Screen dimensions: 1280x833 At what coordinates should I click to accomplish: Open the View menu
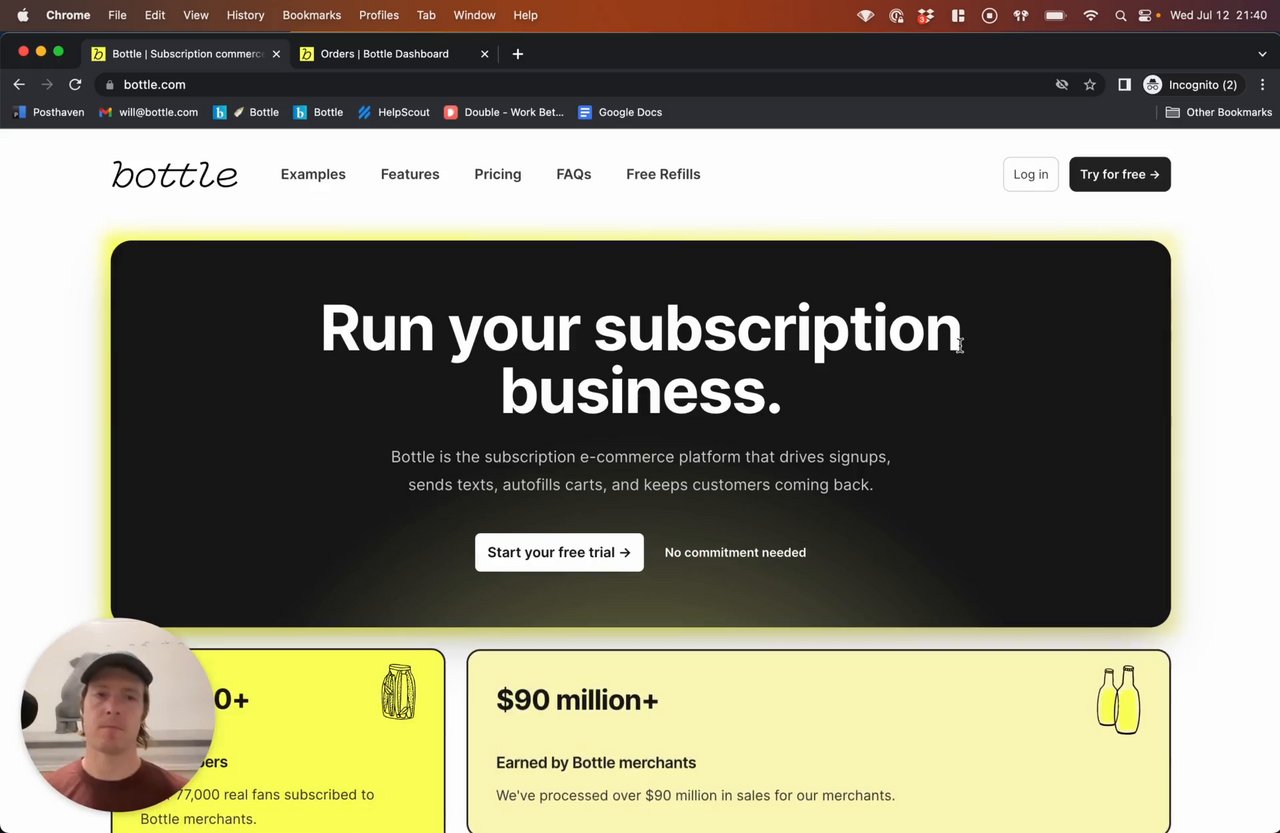coord(196,15)
